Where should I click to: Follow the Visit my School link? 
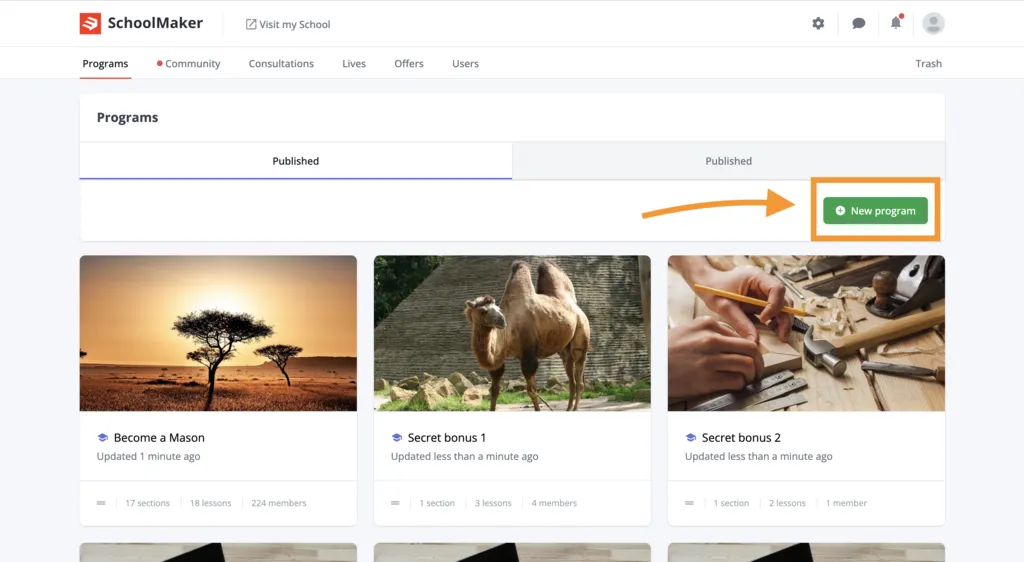(288, 24)
